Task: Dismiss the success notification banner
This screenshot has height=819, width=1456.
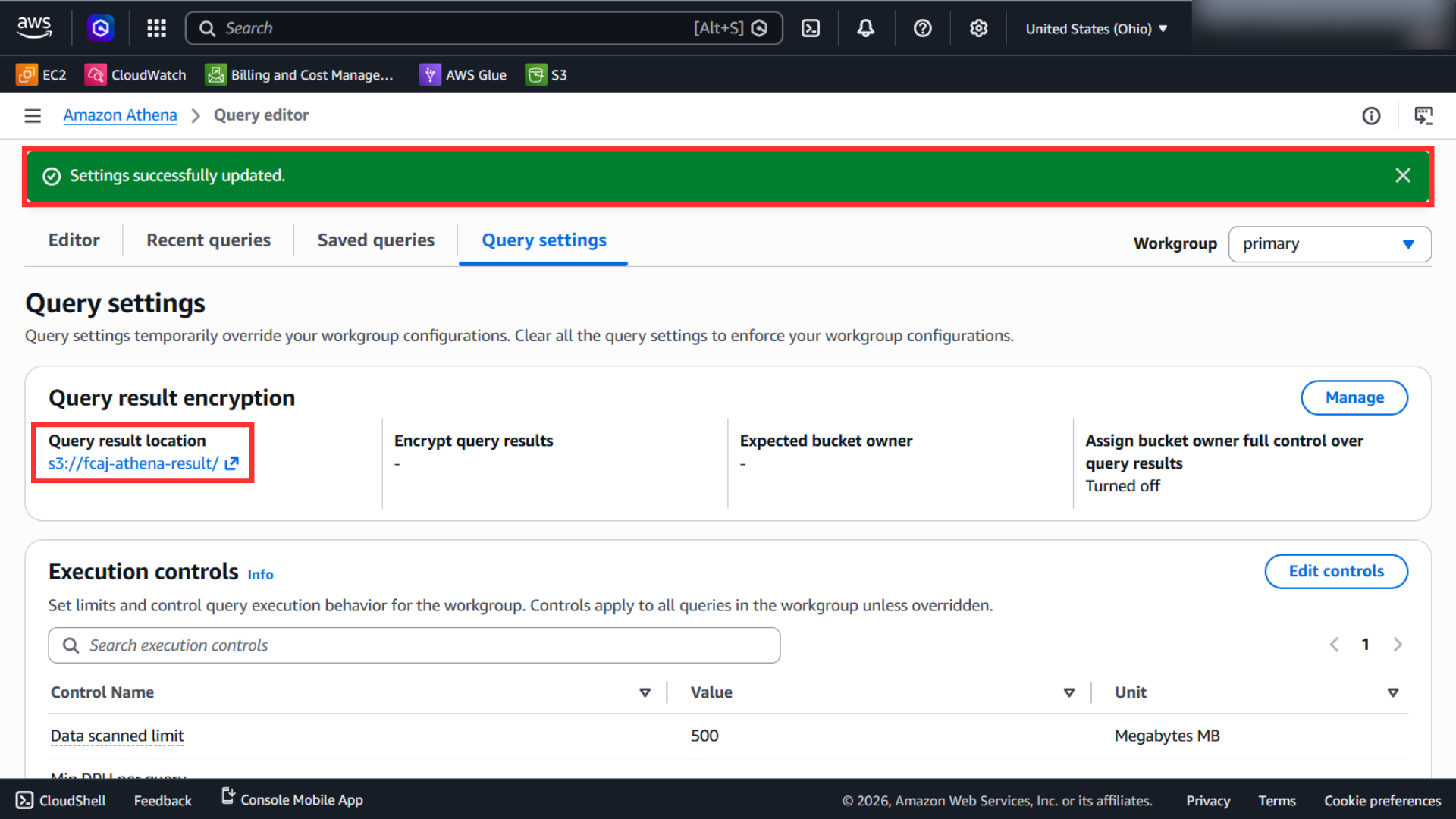Action: pyautogui.click(x=1403, y=175)
